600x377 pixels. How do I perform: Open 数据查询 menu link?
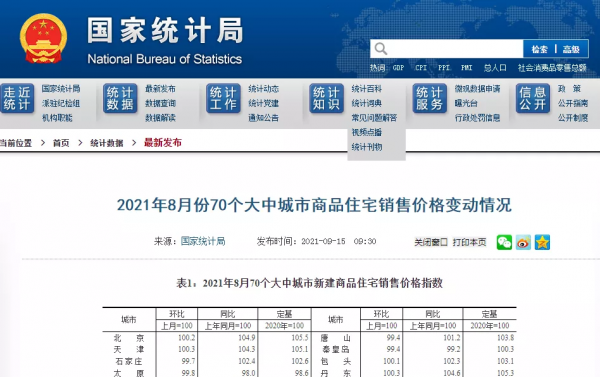(160, 103)
